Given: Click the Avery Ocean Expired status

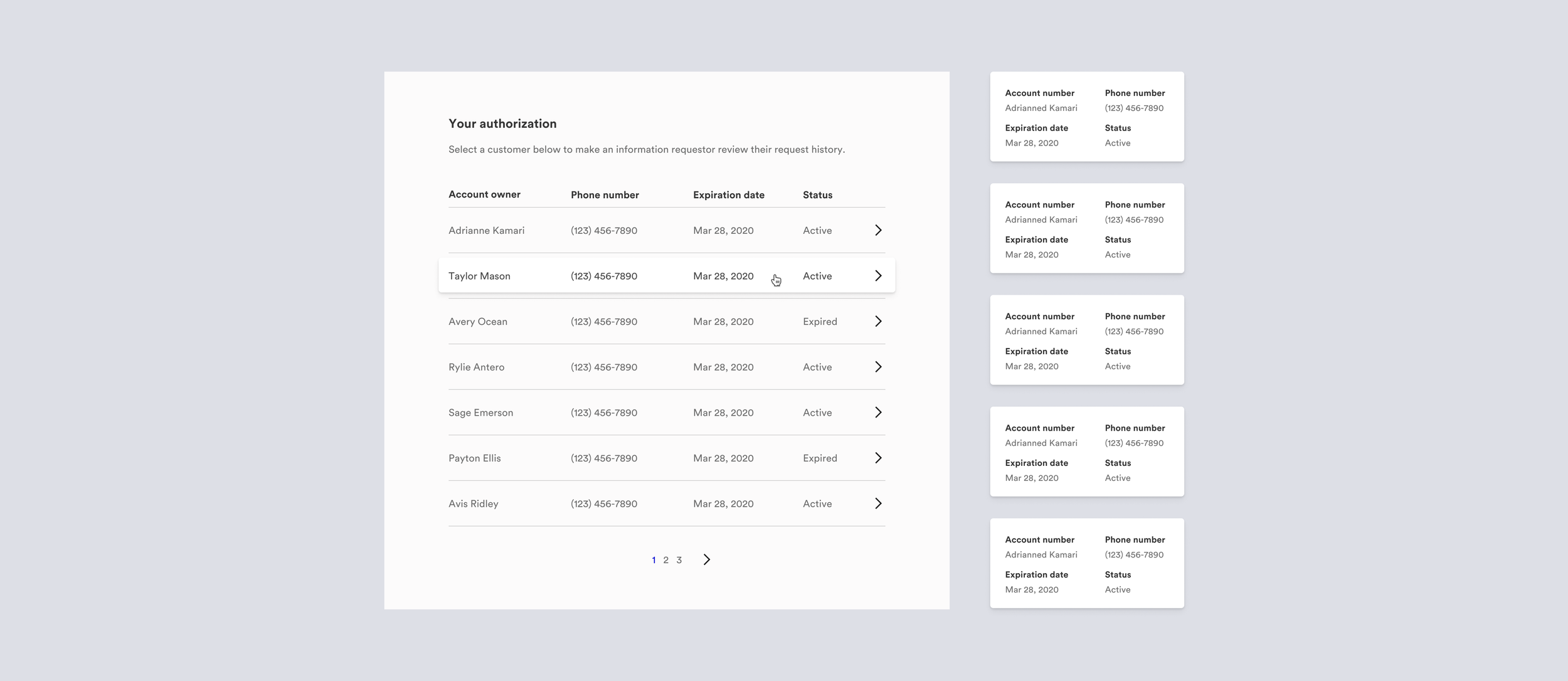Looking at the screenshot, I should (820, 321).
